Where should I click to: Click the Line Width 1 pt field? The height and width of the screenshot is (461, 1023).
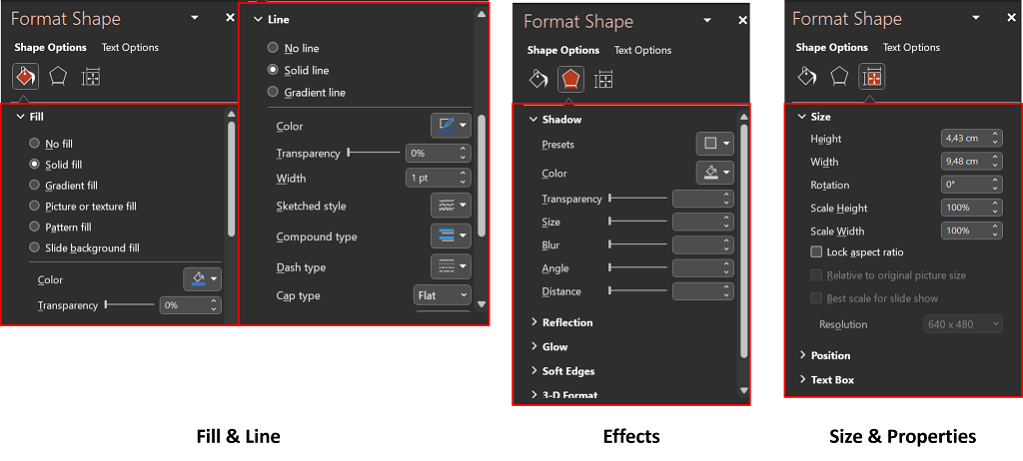438,177
